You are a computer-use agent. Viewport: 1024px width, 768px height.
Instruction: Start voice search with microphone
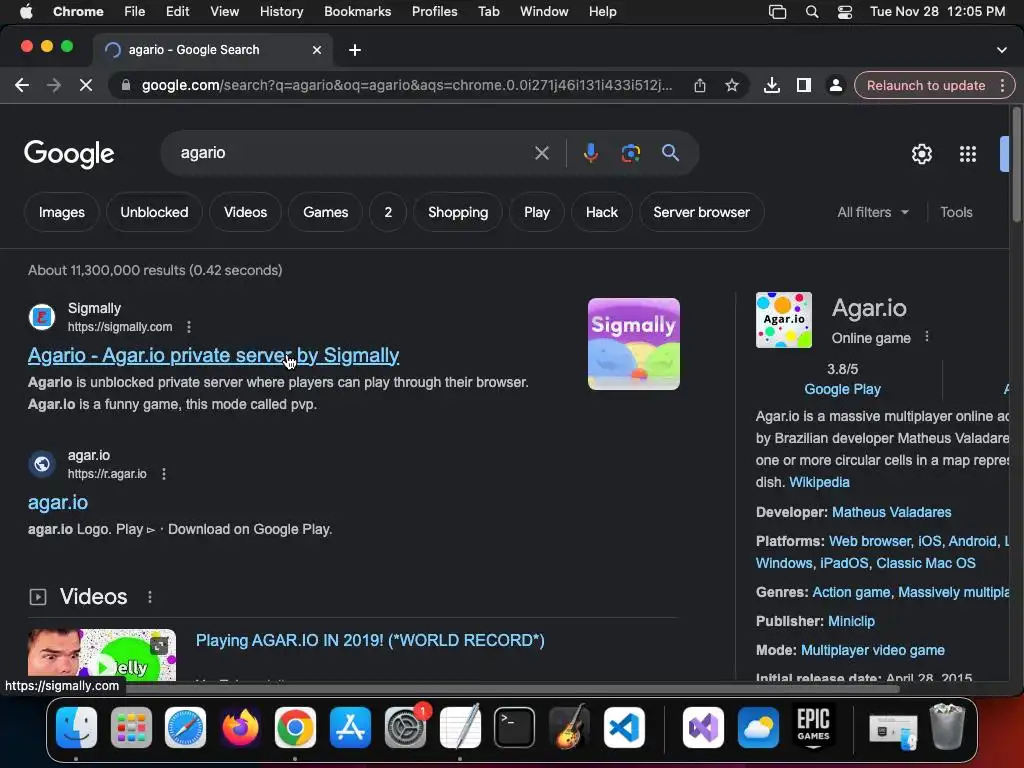(x=590, y=153)
